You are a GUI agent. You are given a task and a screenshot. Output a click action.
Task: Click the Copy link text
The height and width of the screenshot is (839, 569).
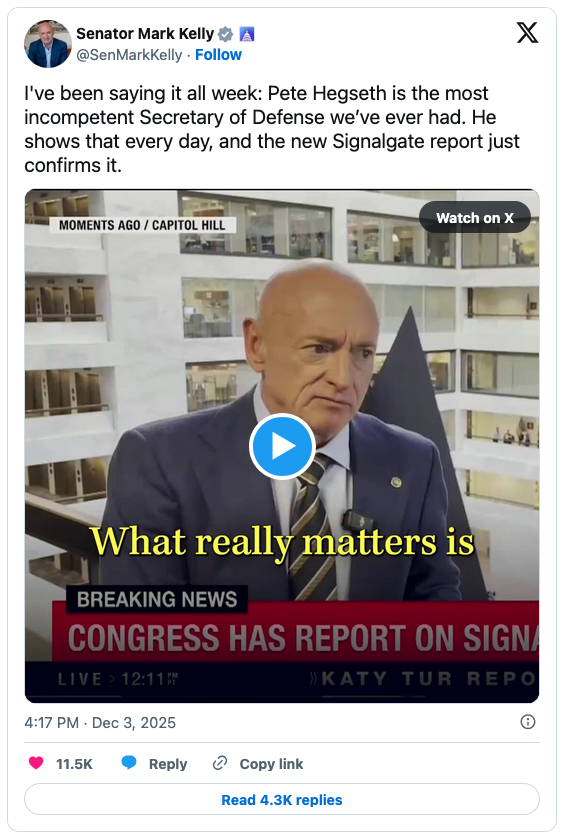(x=271, y=764)
